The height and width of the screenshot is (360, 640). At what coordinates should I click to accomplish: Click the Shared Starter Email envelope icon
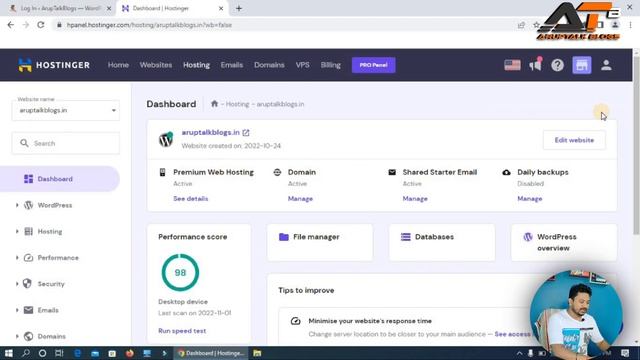click(392, 172)
